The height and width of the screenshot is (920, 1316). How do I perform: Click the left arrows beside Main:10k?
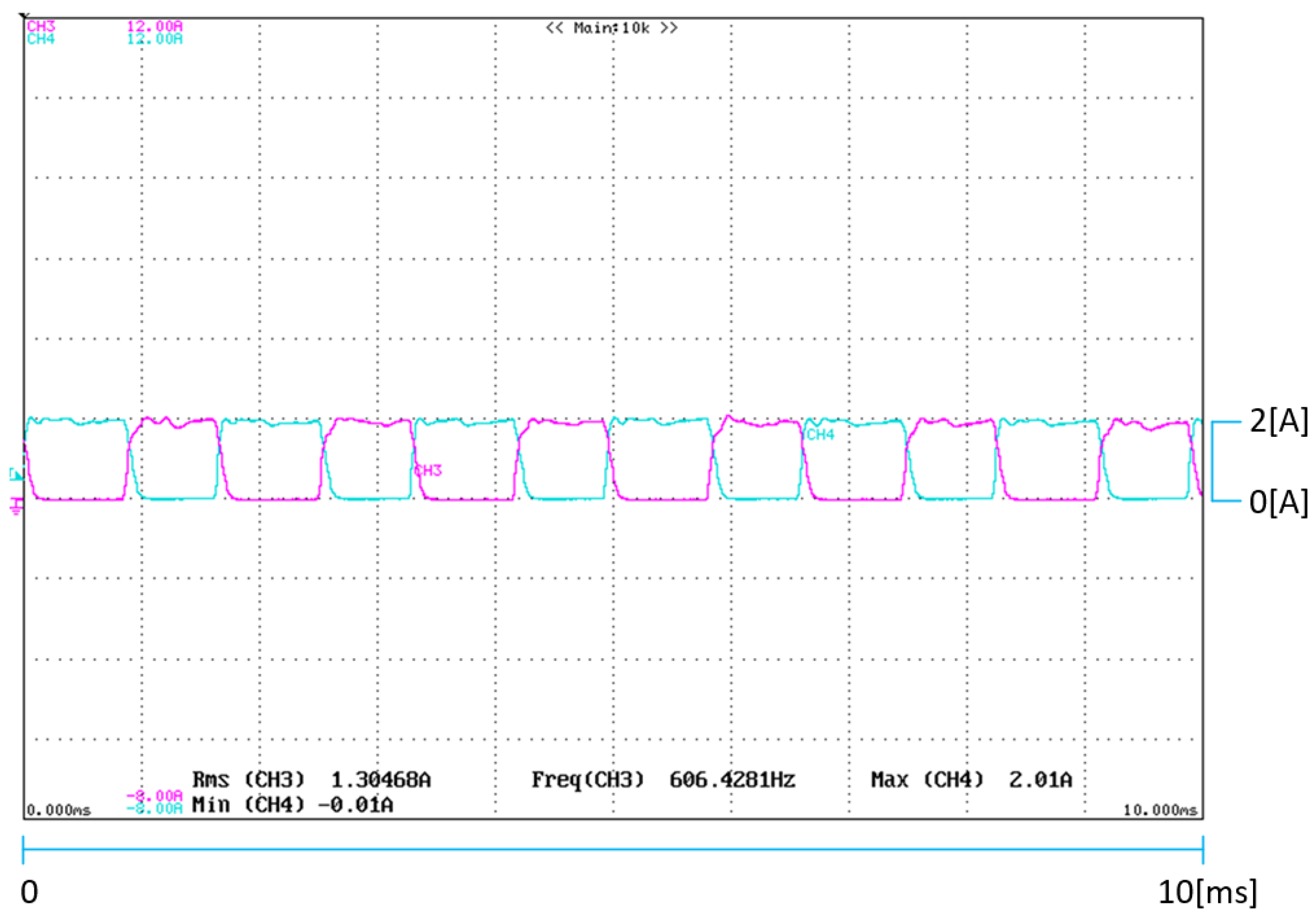click(x=554, y=27)
